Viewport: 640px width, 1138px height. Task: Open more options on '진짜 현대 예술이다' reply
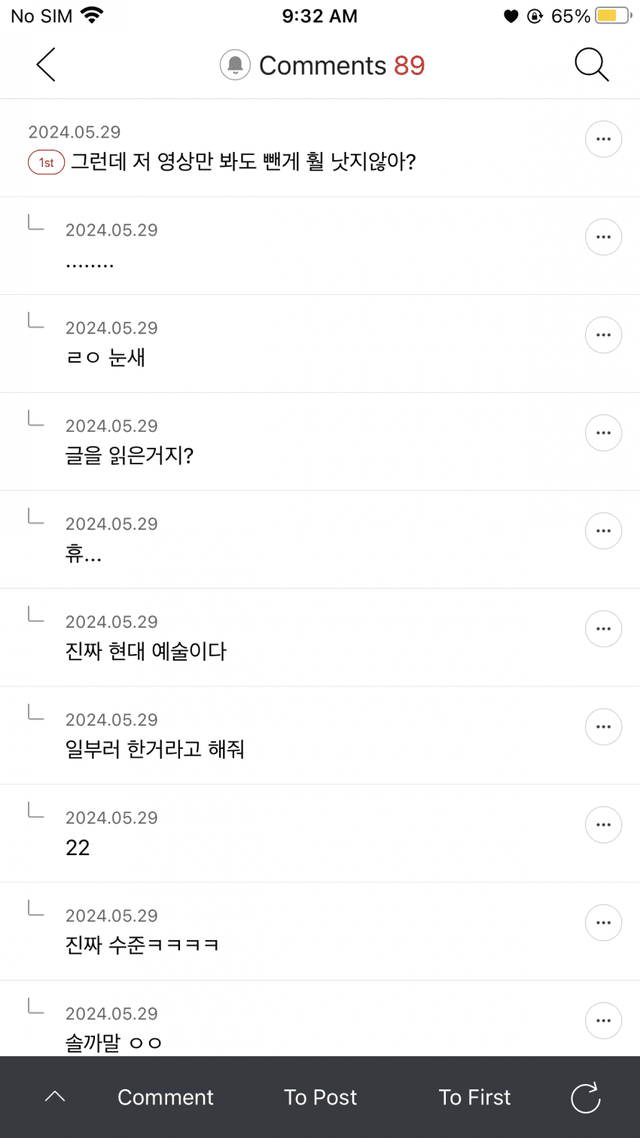pos(602,629)
